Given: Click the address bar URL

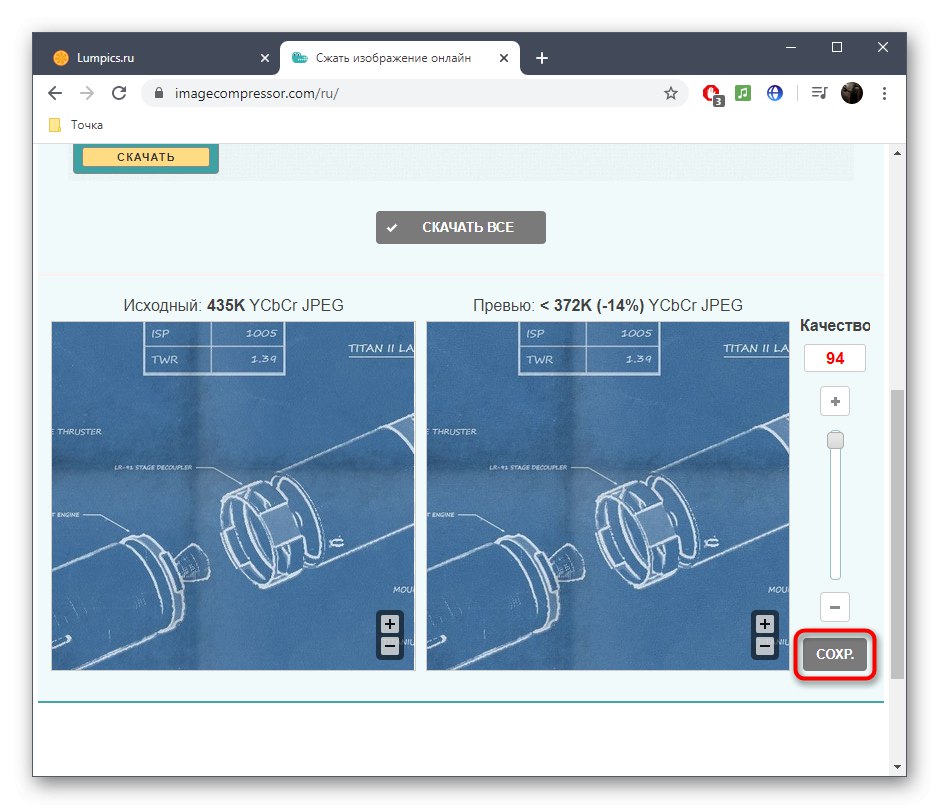Looking at the screenshot, I should coord(256,93).
